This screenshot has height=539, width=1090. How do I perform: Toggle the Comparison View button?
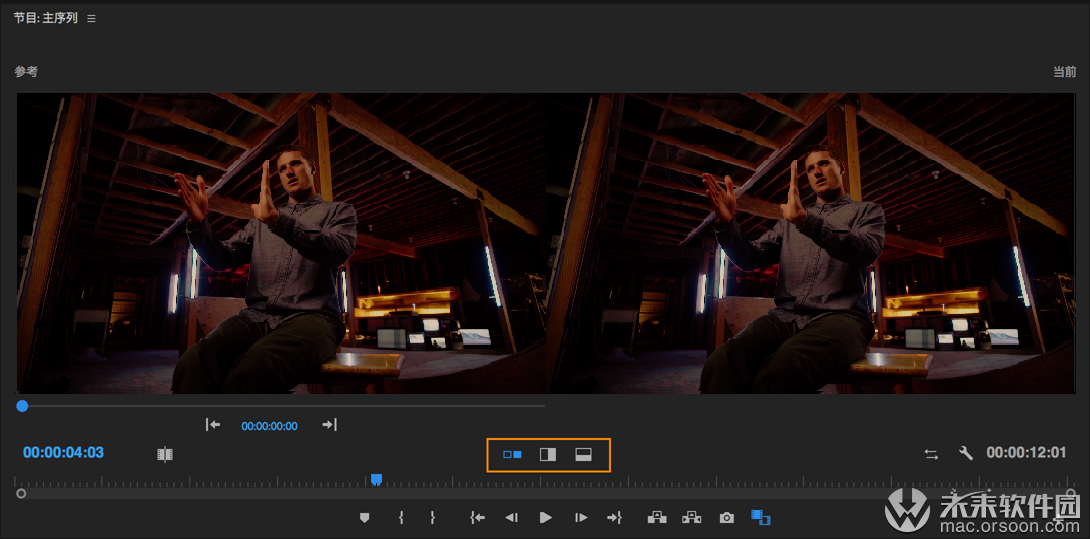click(x=761, y=517)
